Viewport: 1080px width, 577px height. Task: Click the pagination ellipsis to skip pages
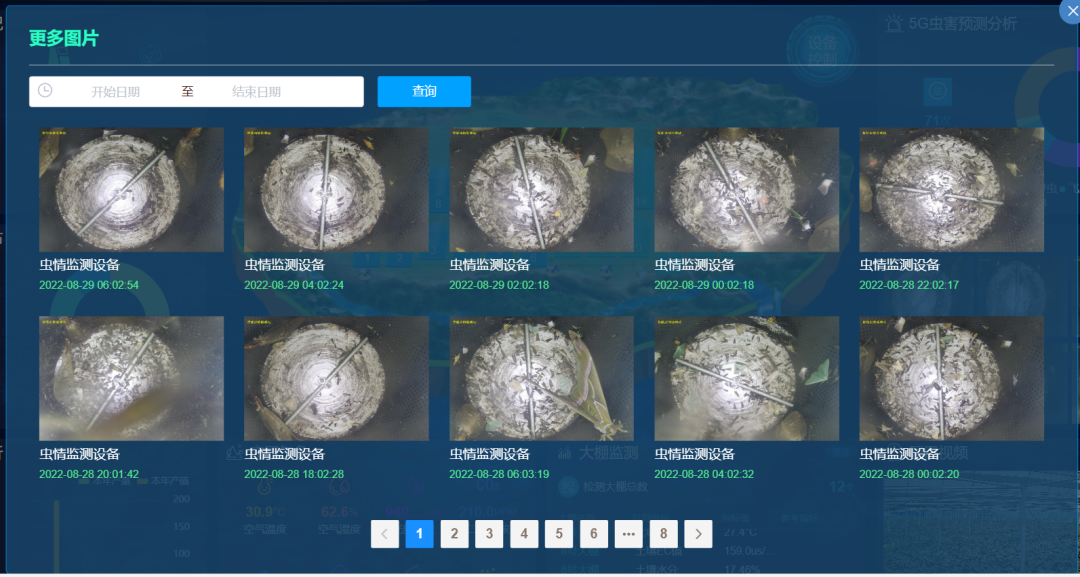tap(628, 534)
